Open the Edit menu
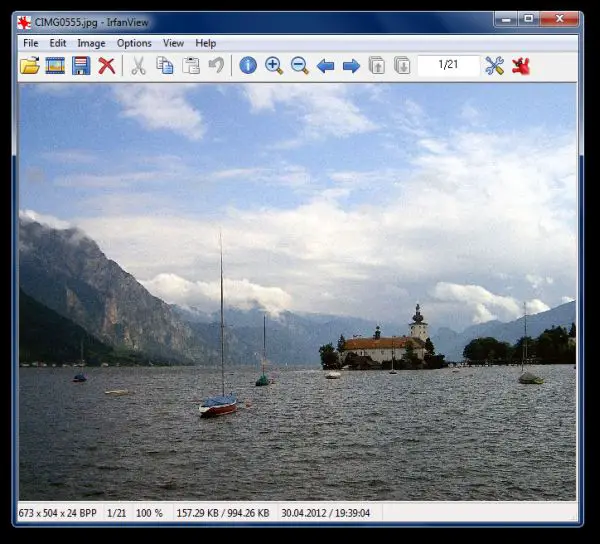Screen dimensions: 600x544 coord(58,43)
